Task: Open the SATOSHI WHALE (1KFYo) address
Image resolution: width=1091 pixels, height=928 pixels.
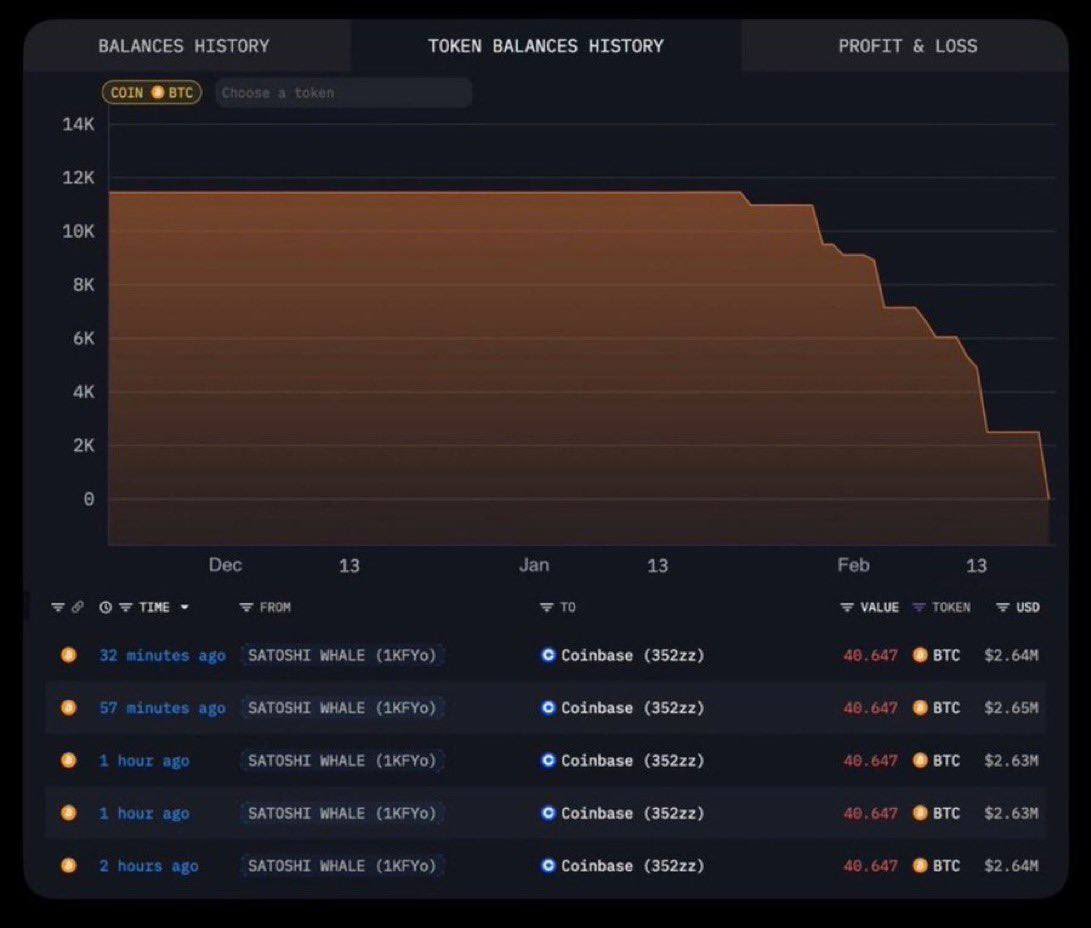Action: (x=341, y=655)
